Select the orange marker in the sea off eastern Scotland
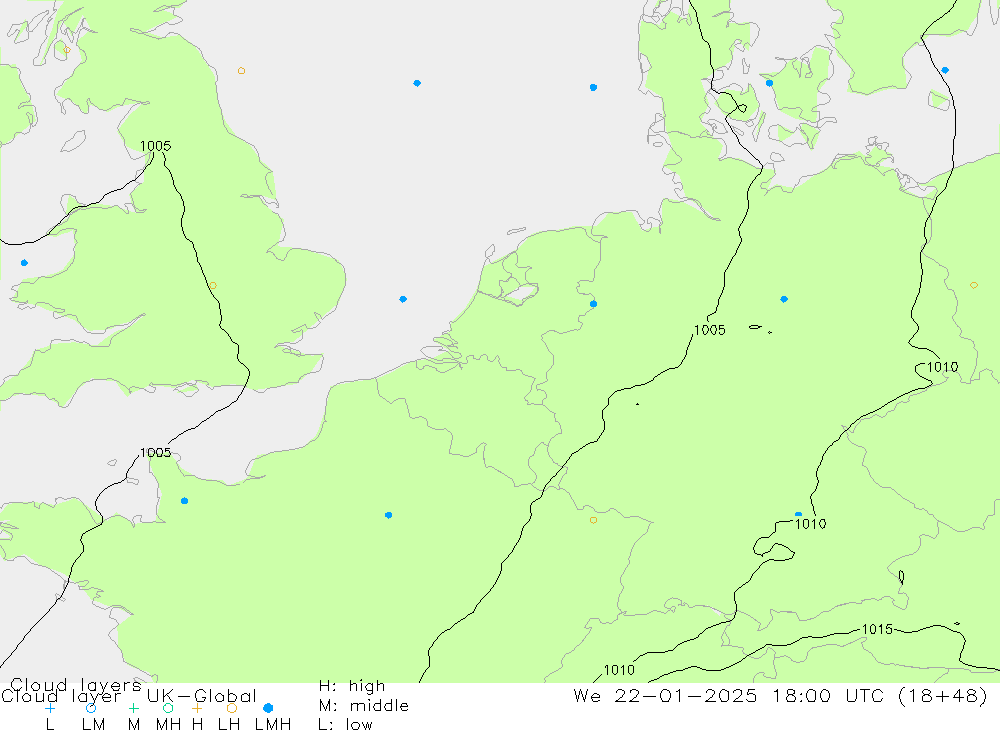This screenshot has height=733, width=1000. (x=241, y=71)
